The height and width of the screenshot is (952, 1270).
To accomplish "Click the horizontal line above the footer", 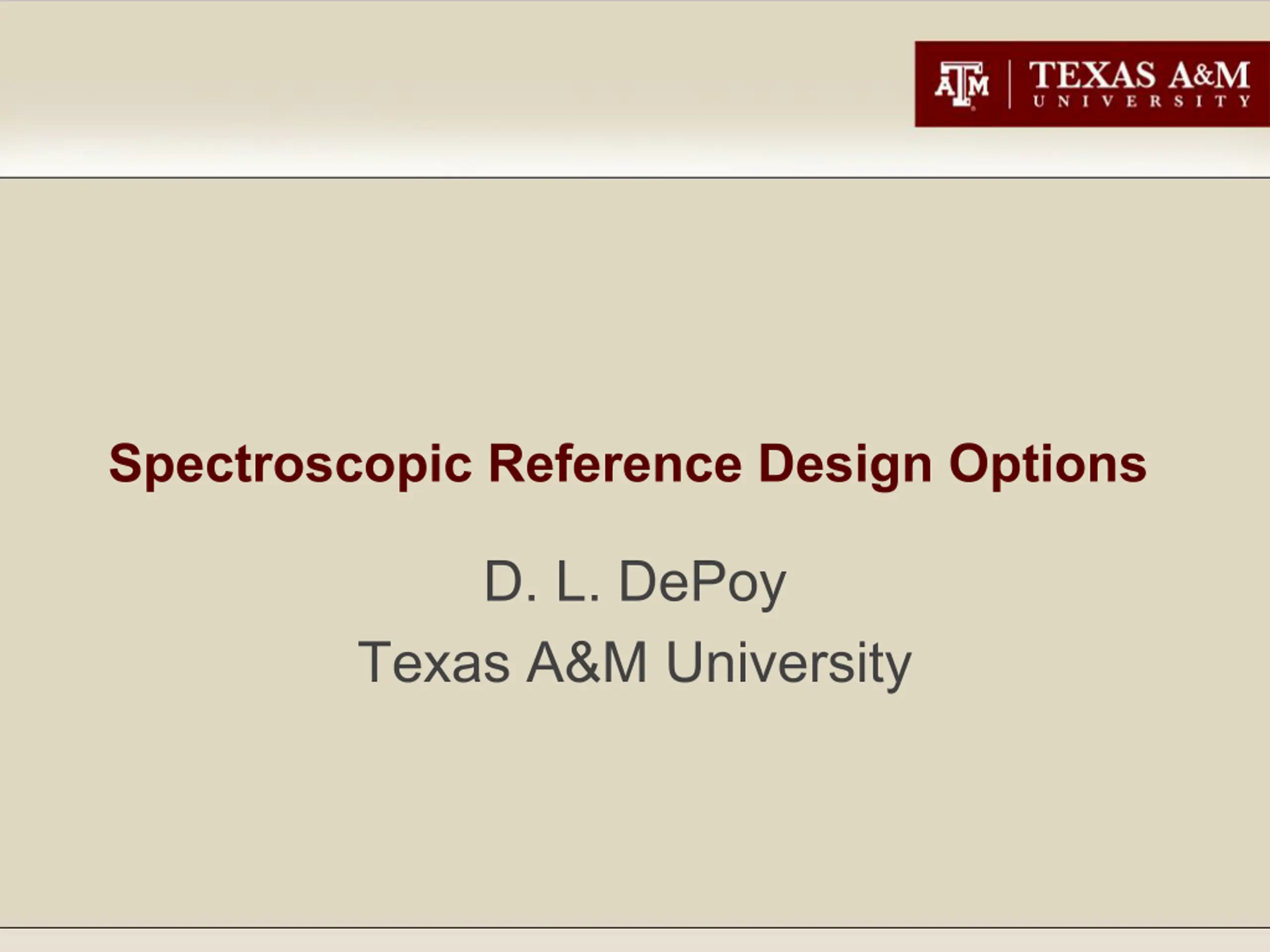I will click(635, 927).
